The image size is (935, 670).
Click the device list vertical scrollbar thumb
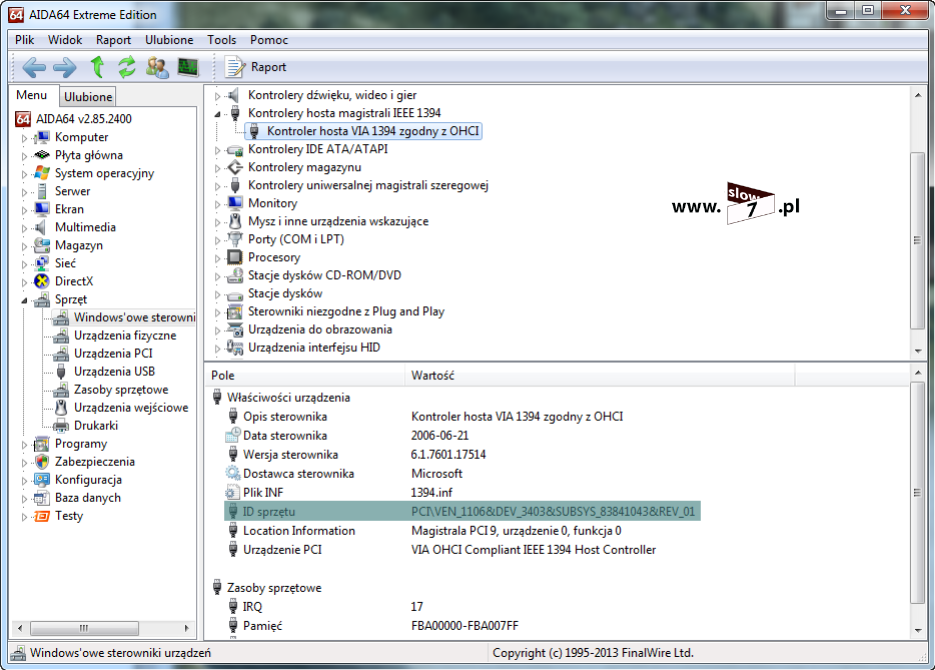[x=917, y=240]
